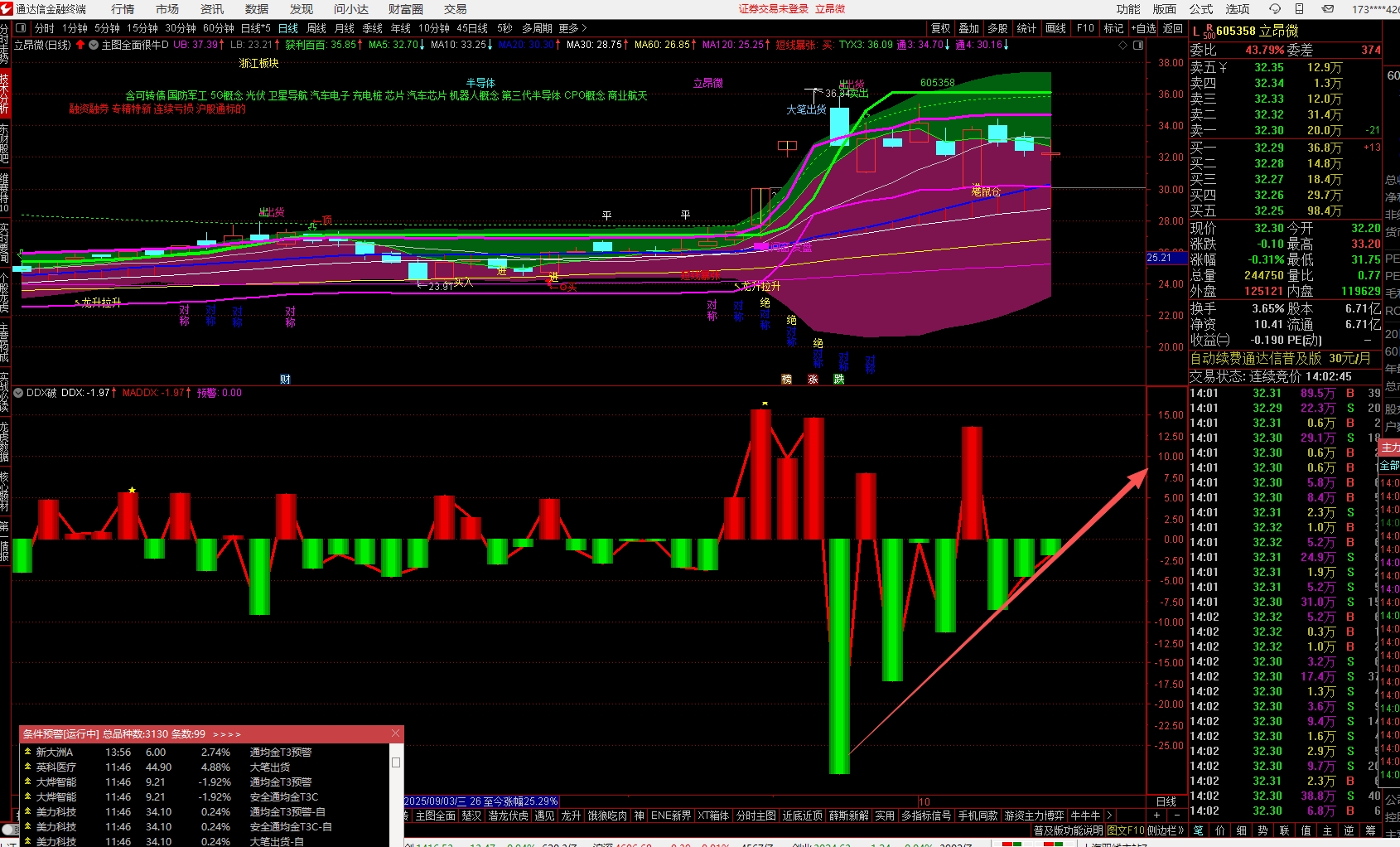Switch to the 筹 tab at bottom right

click(1370, 830)
